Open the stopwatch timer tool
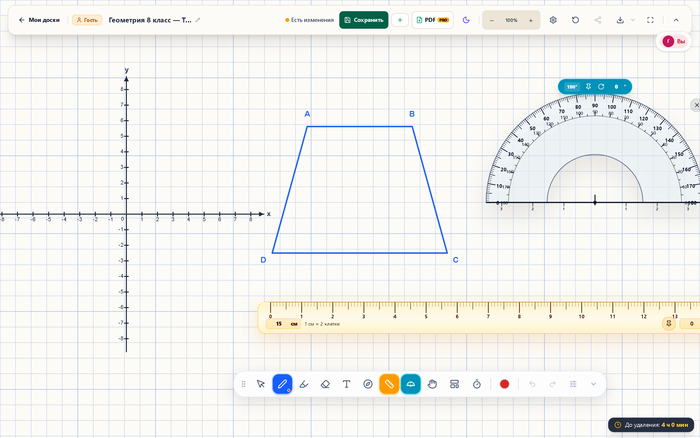 pyautogui.click(x=477, y=384)
